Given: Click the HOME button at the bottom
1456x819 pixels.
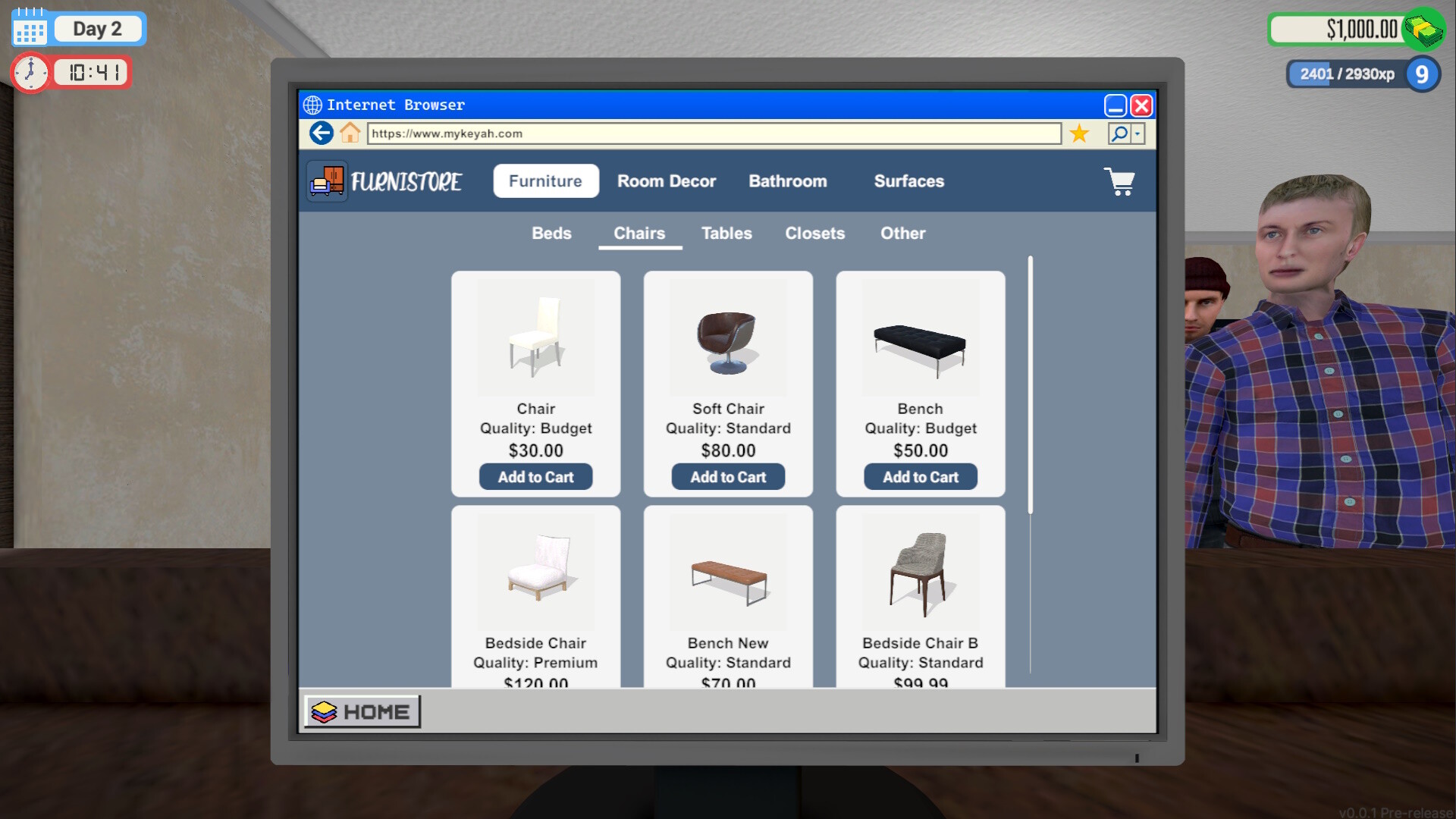Looking at the screenshot, I should tap(362, 711).
